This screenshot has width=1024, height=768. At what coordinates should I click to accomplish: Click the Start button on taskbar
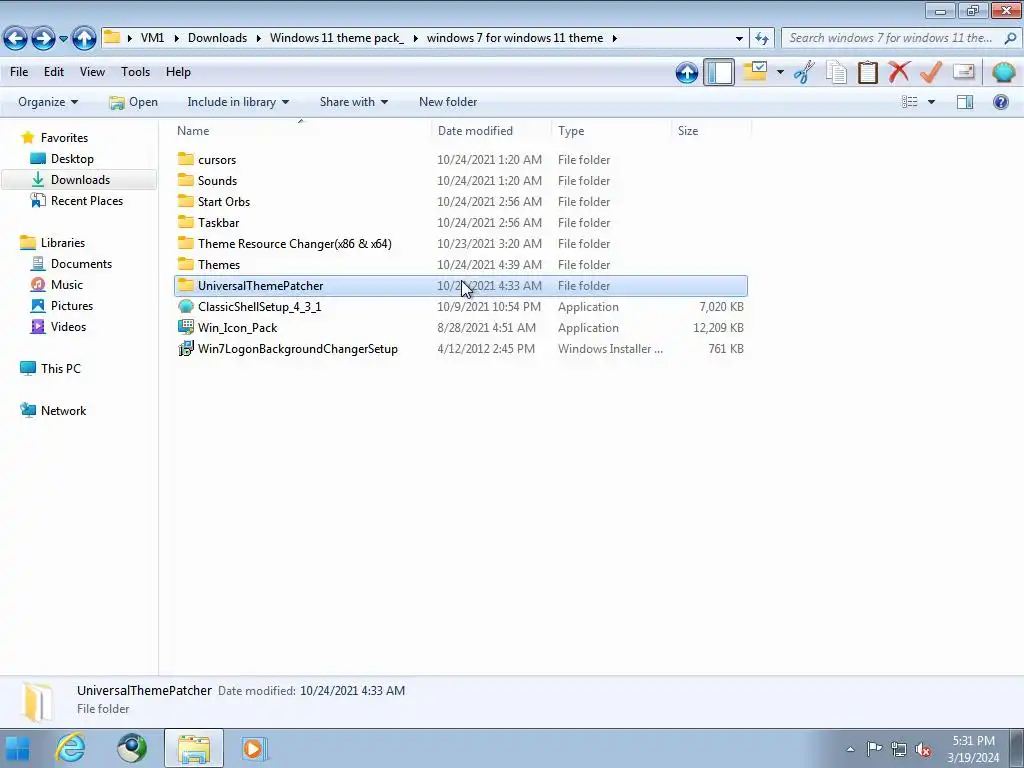pyautogui.click(x=18, y=748)
